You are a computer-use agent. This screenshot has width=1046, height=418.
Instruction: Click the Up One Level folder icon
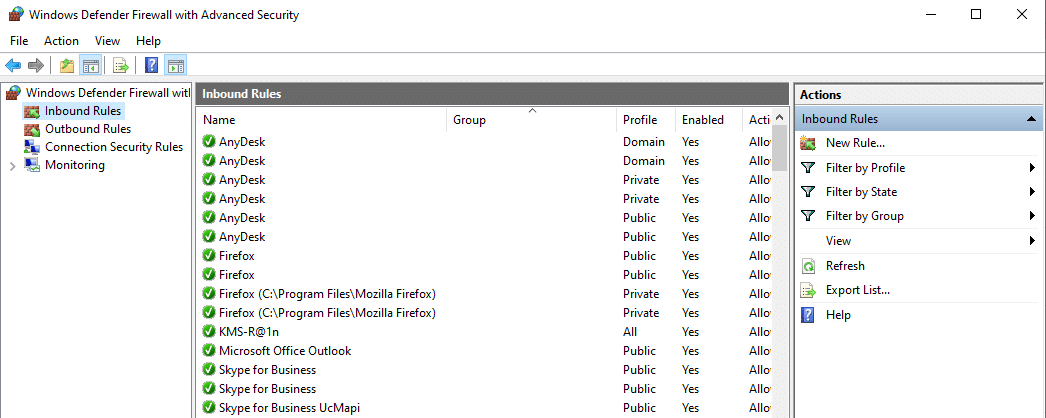[66, 66]
